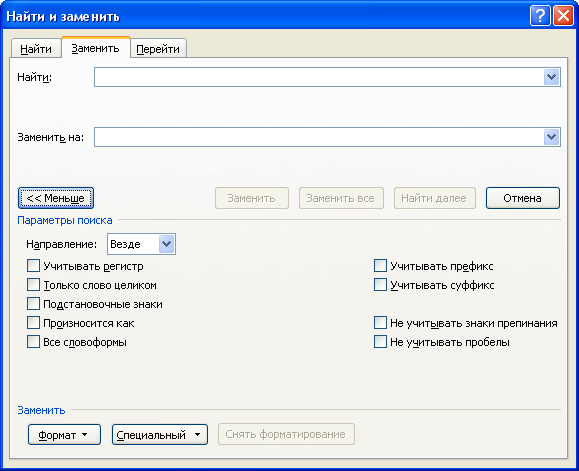Image resolution: width=579 pixels, height=471 pixels.
Task: Open the Формат dropdown button
Action: [64, 434]
